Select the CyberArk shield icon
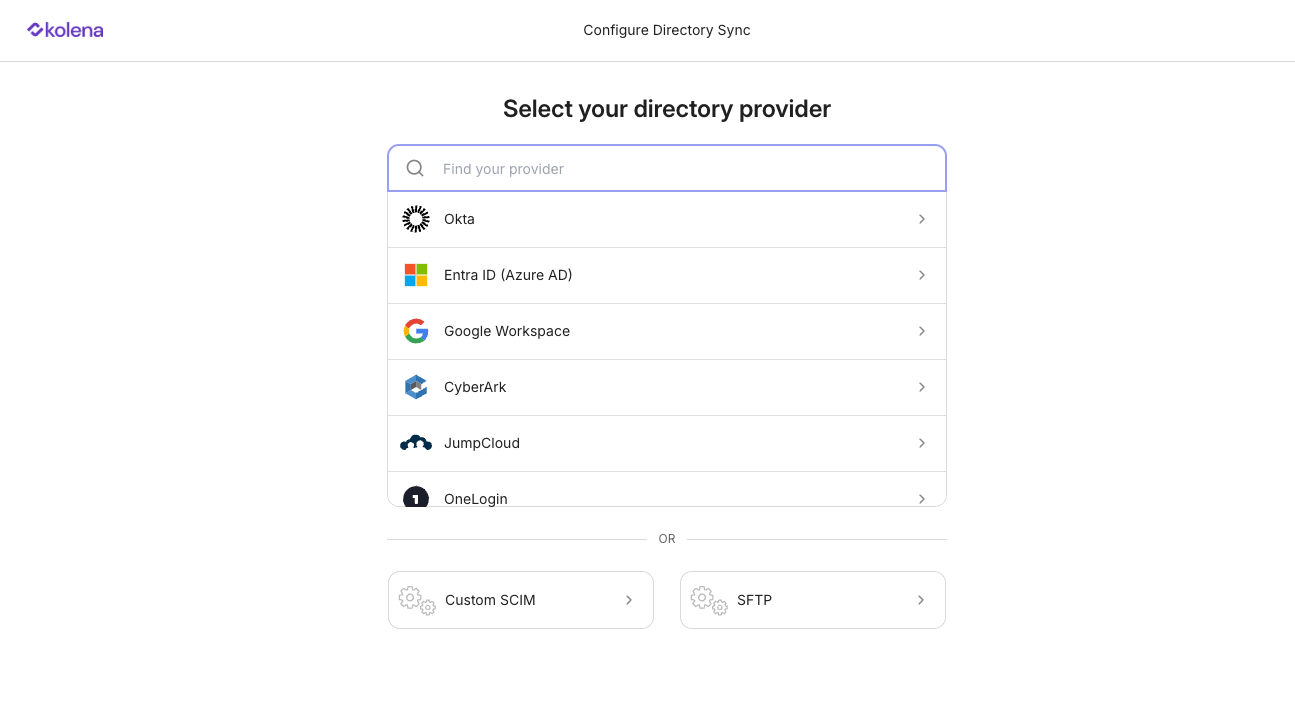 tap(415, 387)
